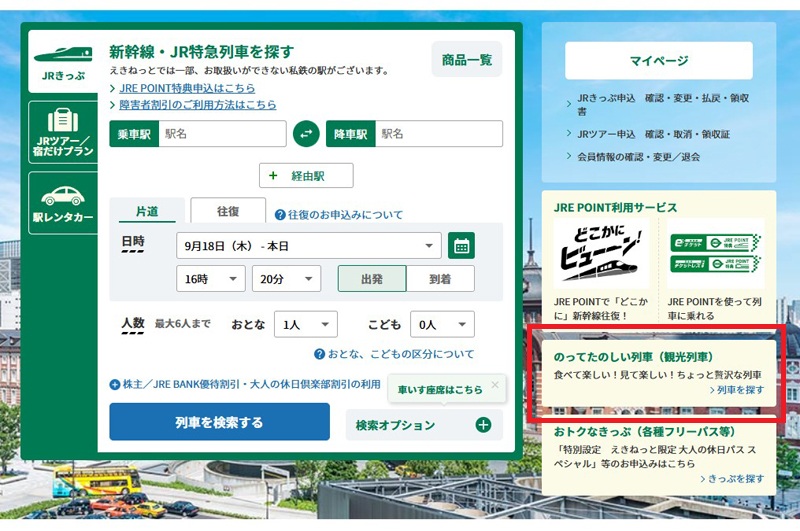
Task: Expand 株主/JRE BANK優待割引 plus icon
Action: [x=115, y=385]
